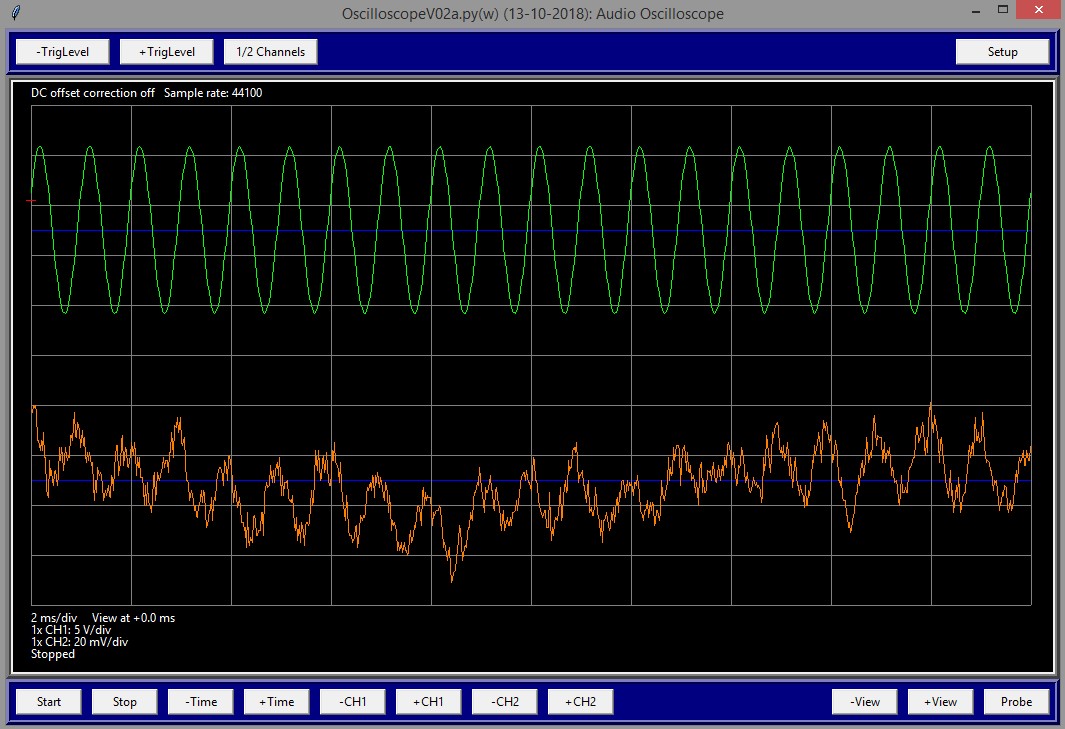The height and width of the screenshot is (729, 1065).
Task: Raise trigger level with +TrigLevel
Action: 166,52
